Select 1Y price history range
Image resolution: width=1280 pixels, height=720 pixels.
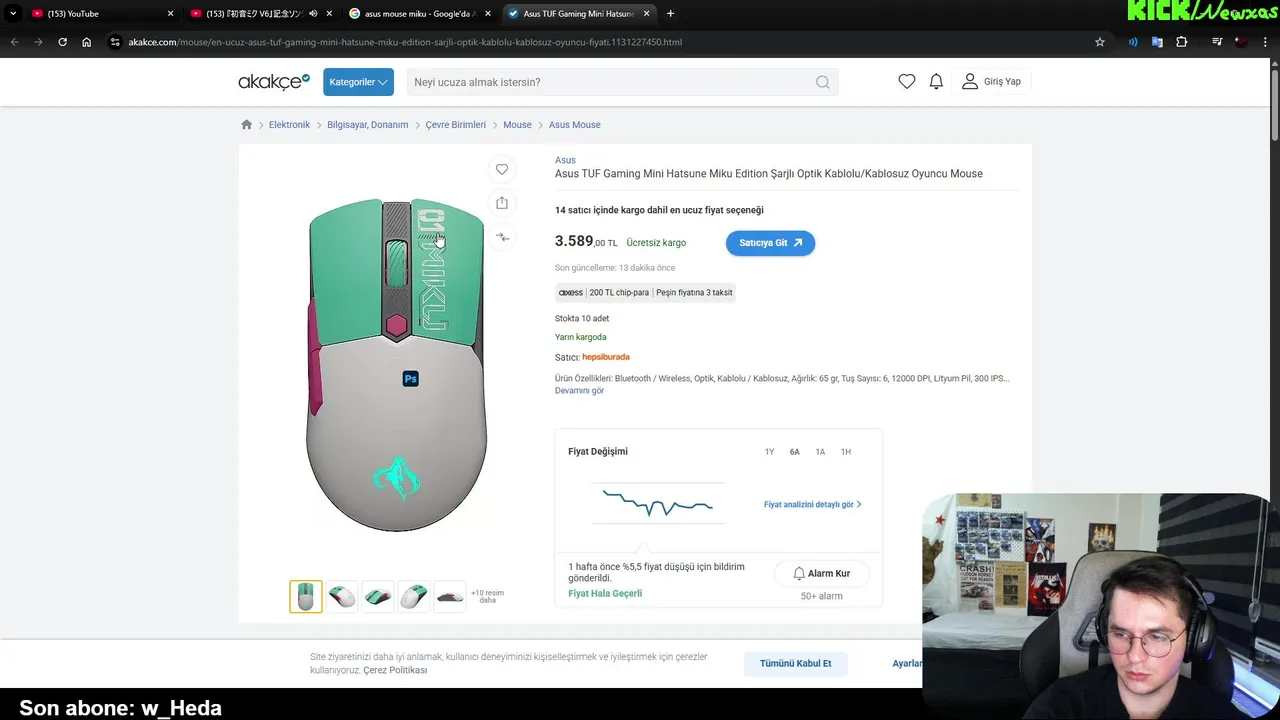[x=769, y=452]
